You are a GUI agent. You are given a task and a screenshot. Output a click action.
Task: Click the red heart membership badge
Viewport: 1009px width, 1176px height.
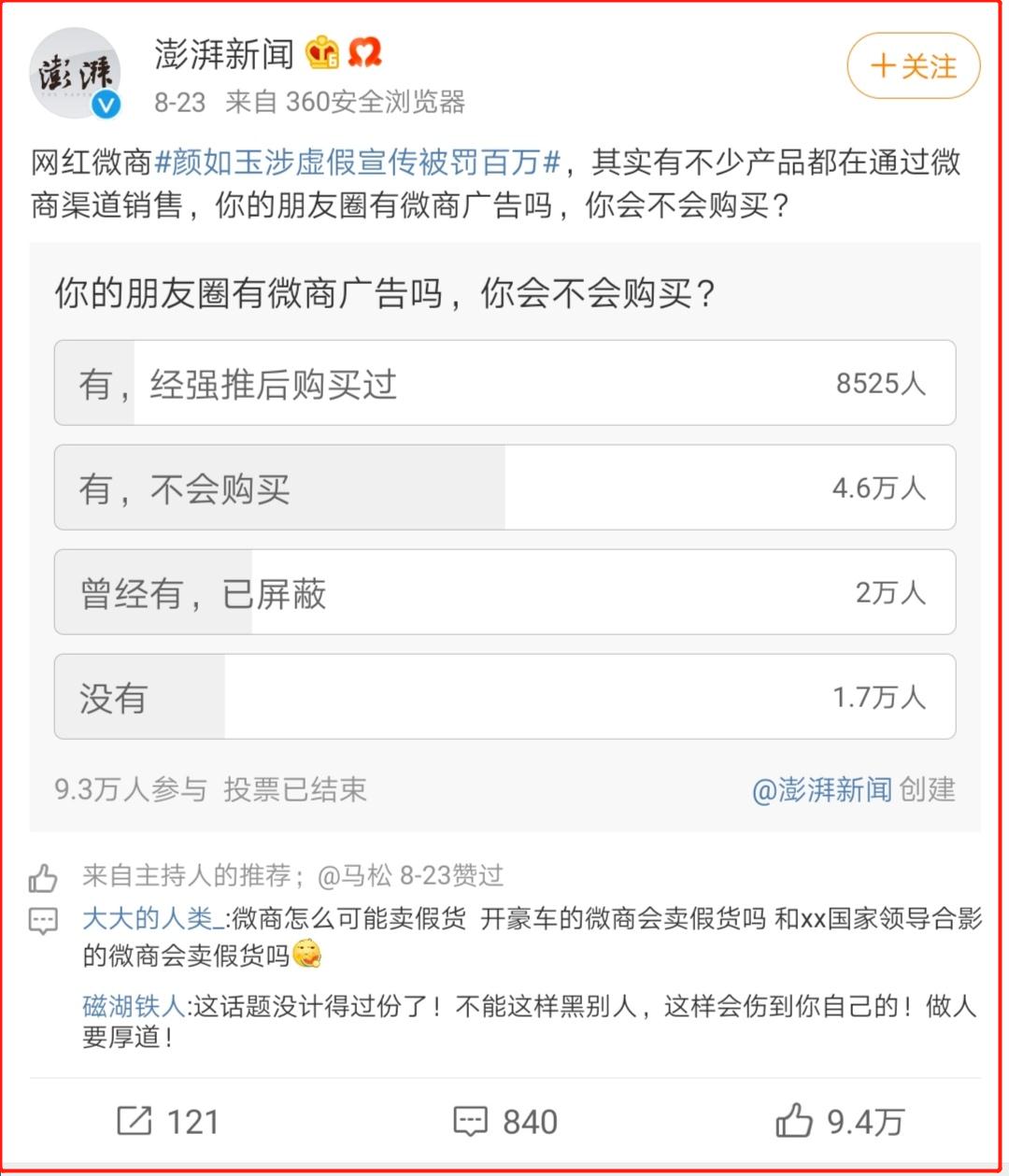coord(366,55)
